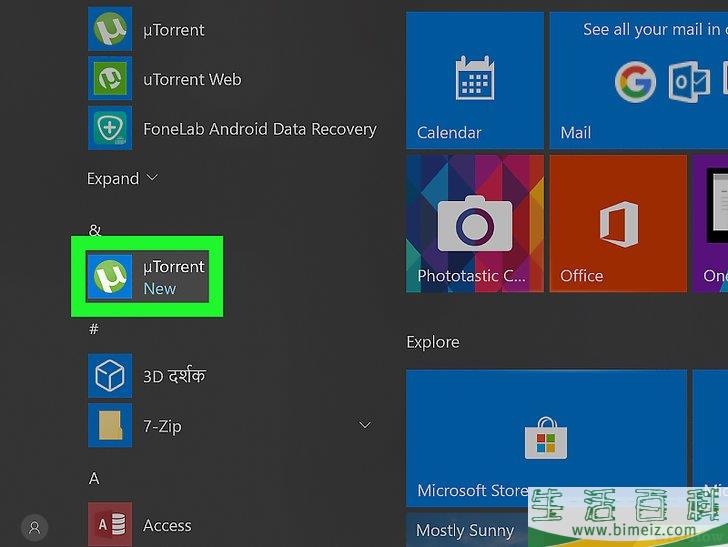Screen dimensions: 728x547
Task: Click the Access label
Action: click(x=167, y=526)
